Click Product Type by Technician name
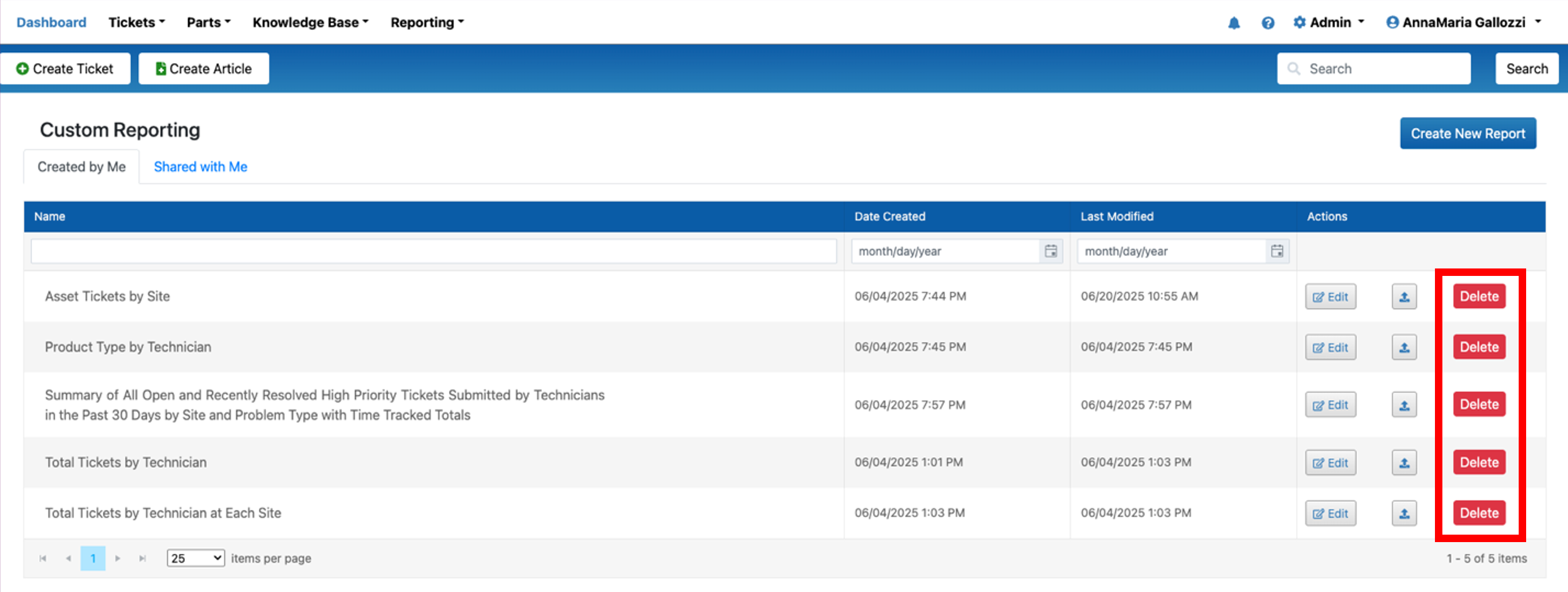Viewport: 1568px width, 592px height. 128,347
